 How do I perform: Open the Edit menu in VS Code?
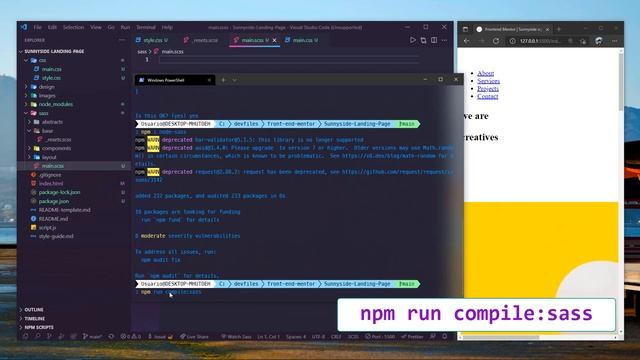[52, 27]
